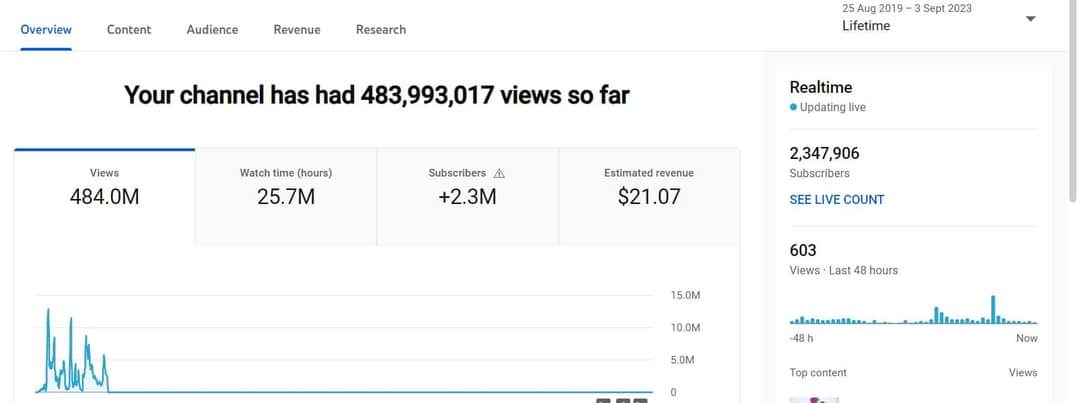This screenshot has height=403, width=1080.
Task: Click the leftmost marker icon under views chart
Action: pos(603,400)
